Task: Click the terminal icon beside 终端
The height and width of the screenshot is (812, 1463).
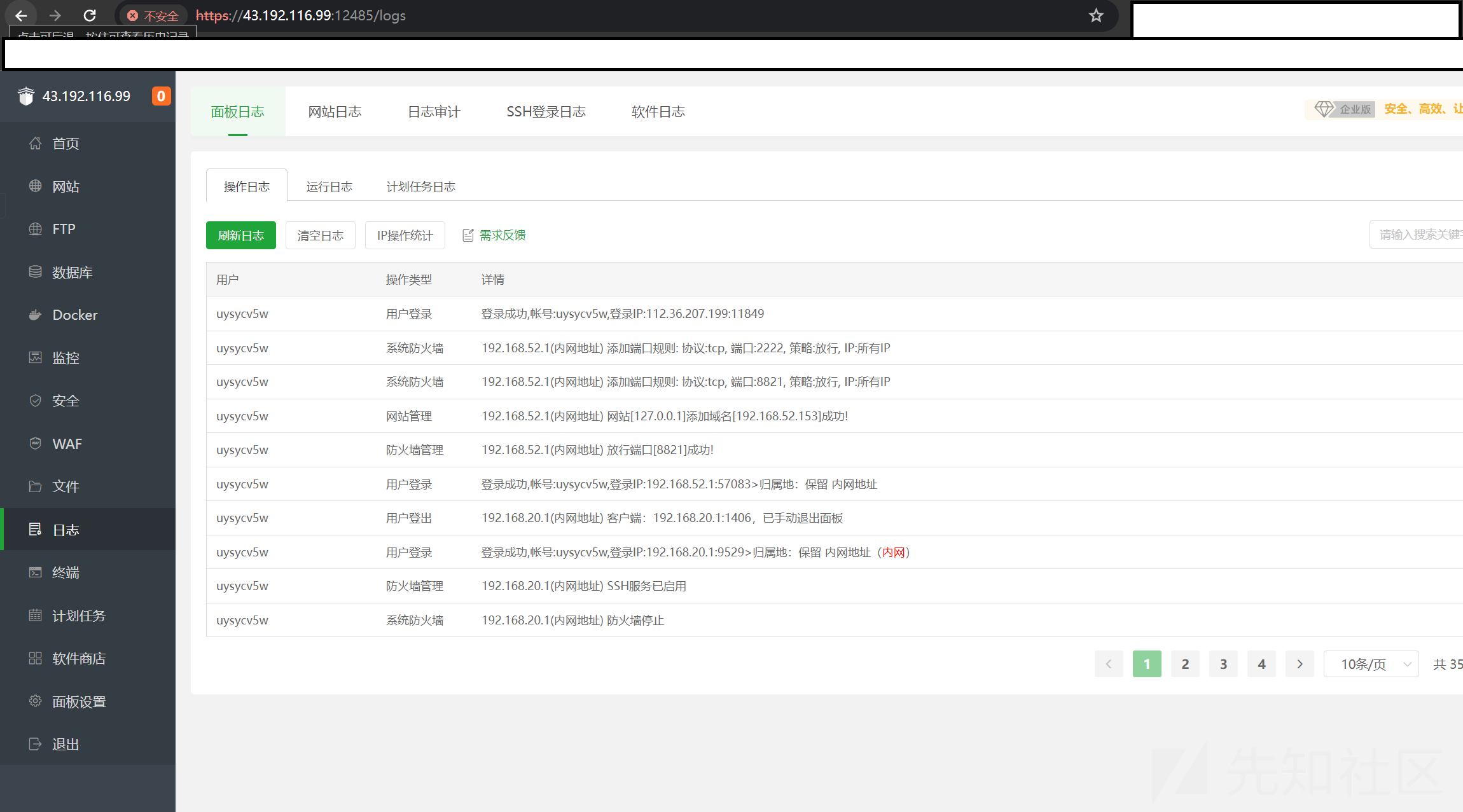Action: coord(36,572)
